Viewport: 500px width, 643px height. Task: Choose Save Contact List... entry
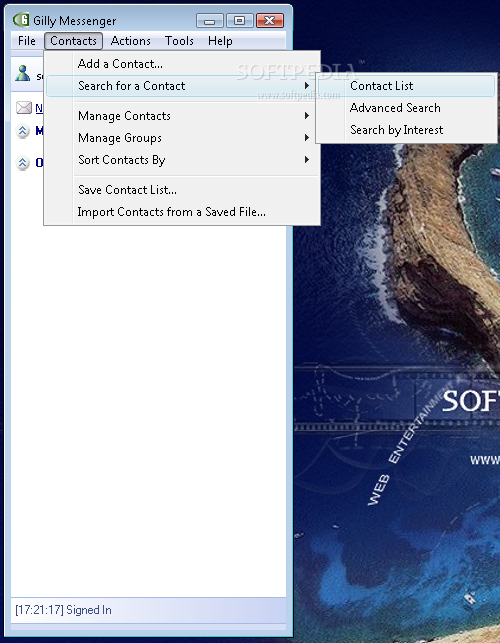click(183, 190)
